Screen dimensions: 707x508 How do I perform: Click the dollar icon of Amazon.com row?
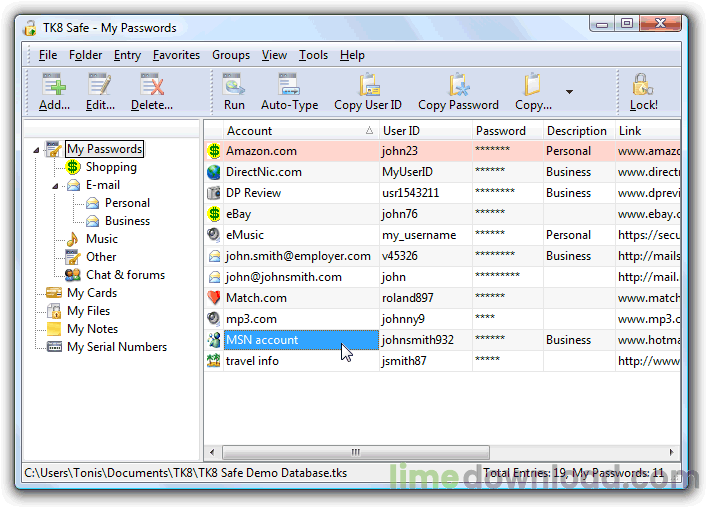[x=214, y=151]
